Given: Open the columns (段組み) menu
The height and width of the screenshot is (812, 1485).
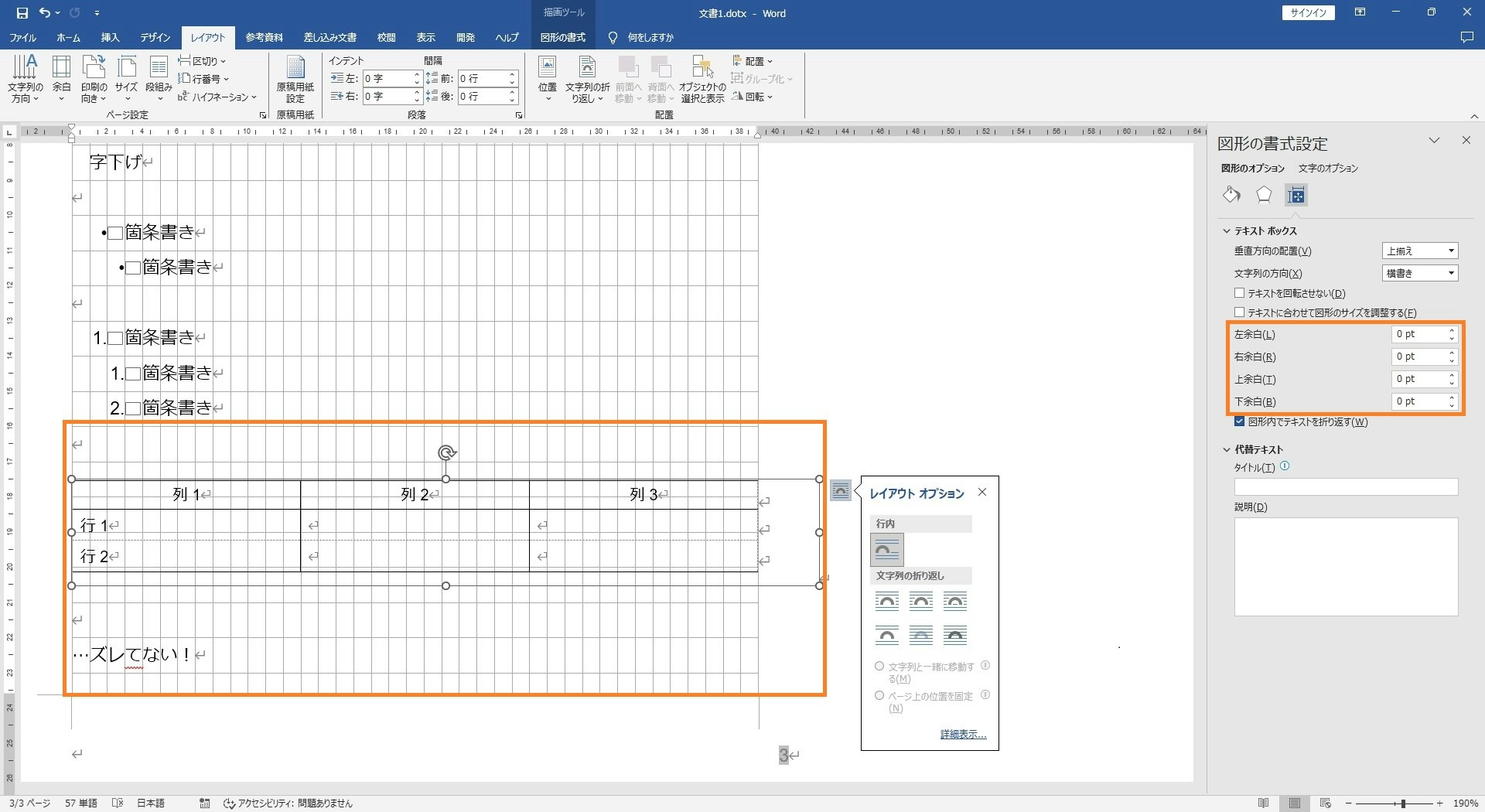Looking at the screenshot, I should tap(159, 79).
